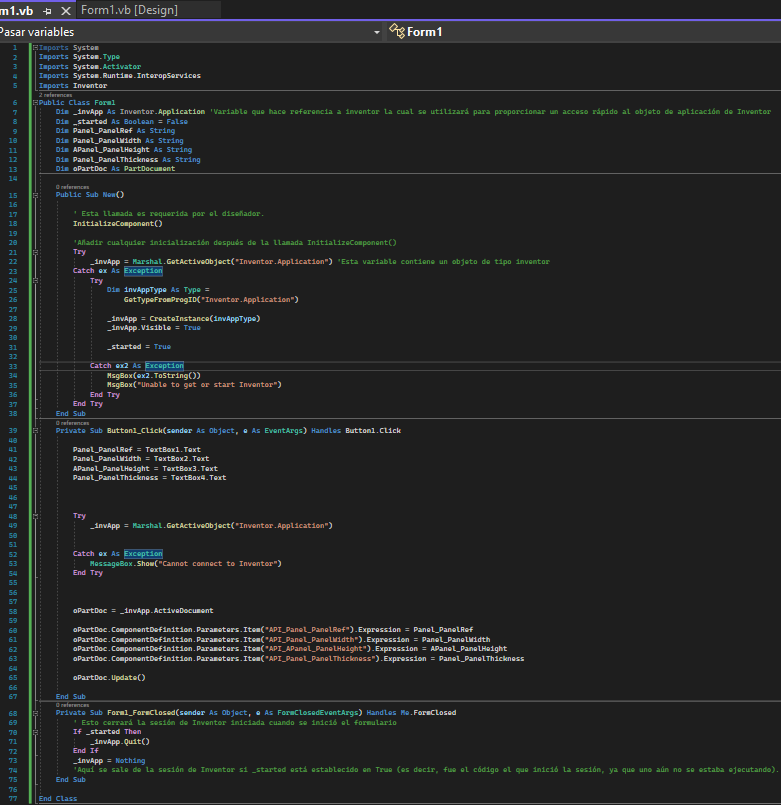Switch to the Form1.vb [Design] tab
The image size is (781, 805).
point(128,10)
